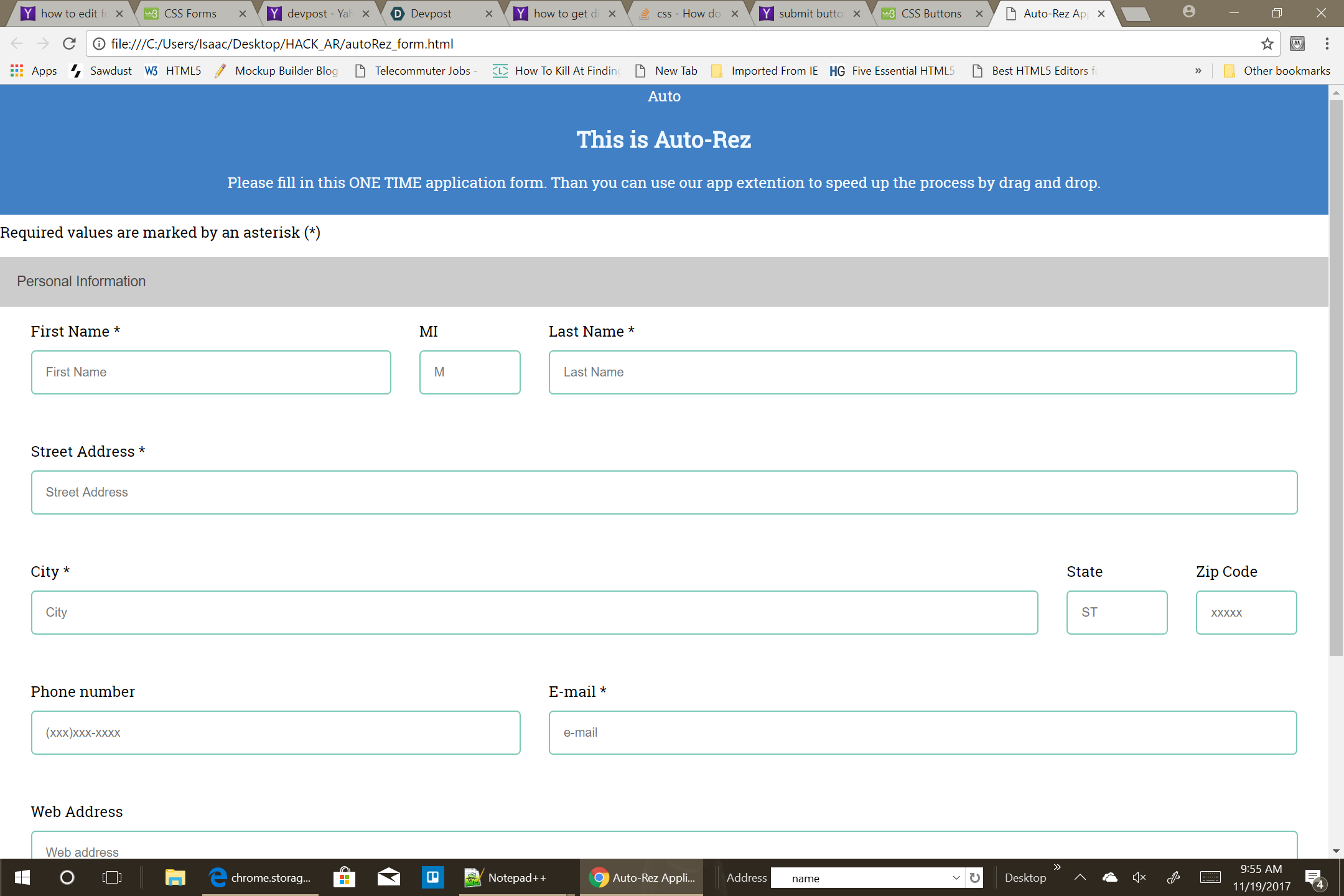Switch to the CSS Forms tab

190,14
